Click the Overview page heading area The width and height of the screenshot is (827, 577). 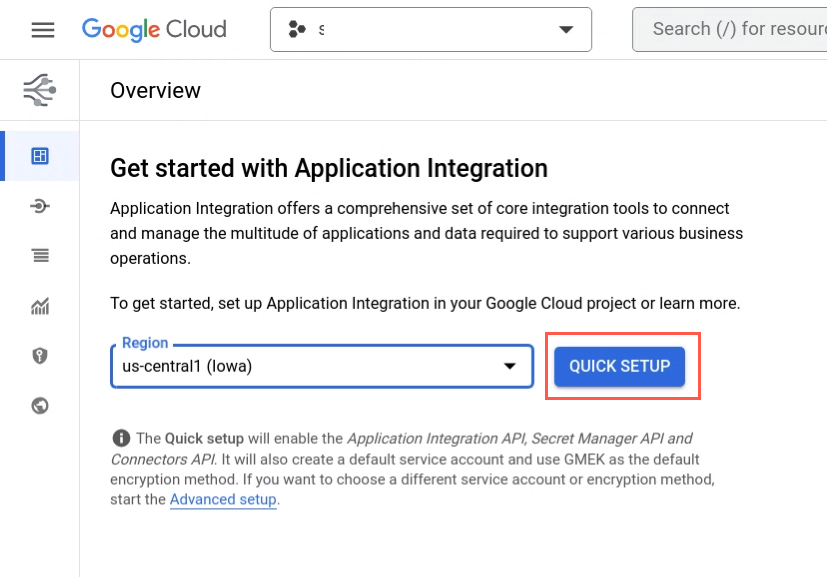click(155, 90)
